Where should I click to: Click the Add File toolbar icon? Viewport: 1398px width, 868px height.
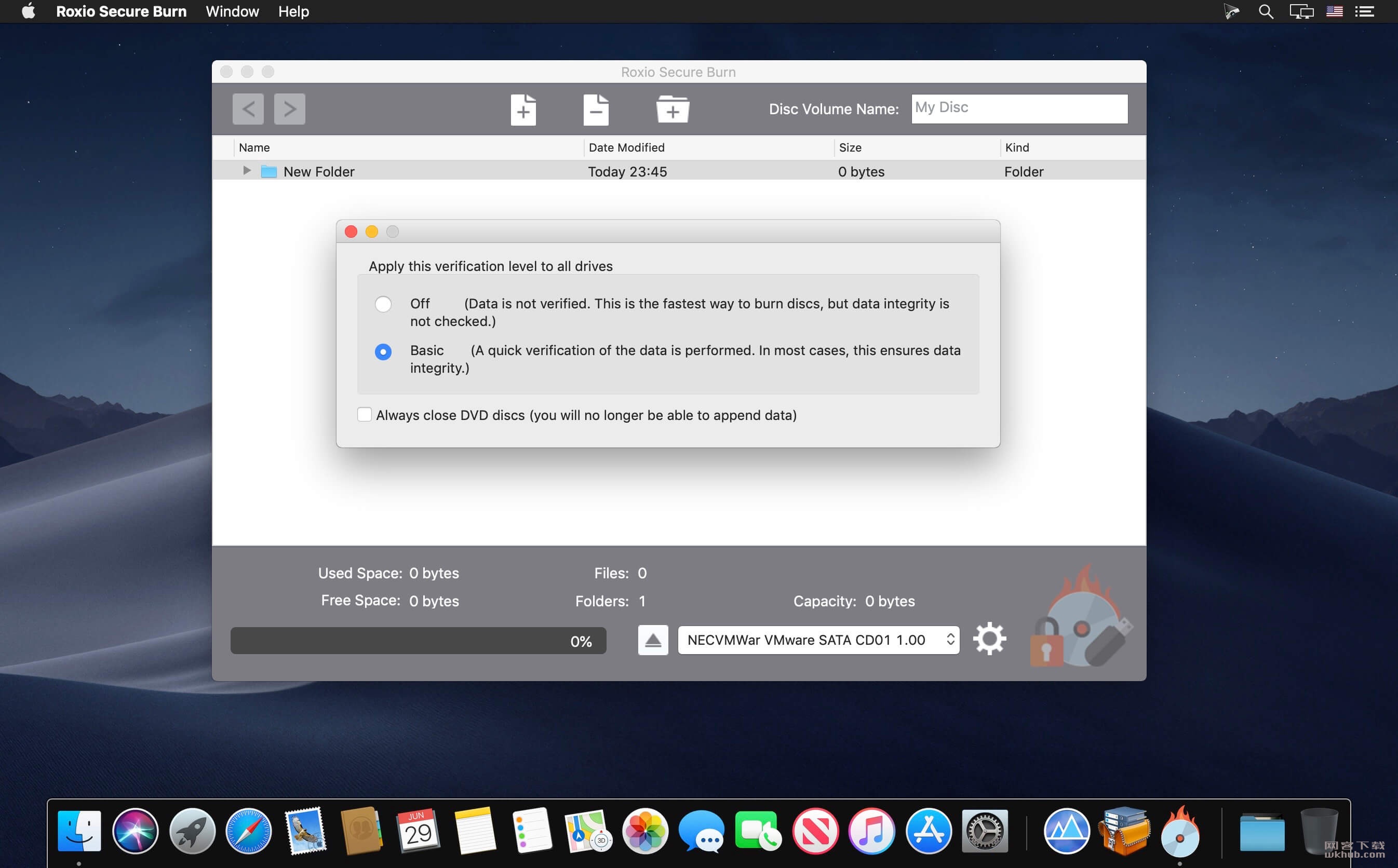point(523,109)
